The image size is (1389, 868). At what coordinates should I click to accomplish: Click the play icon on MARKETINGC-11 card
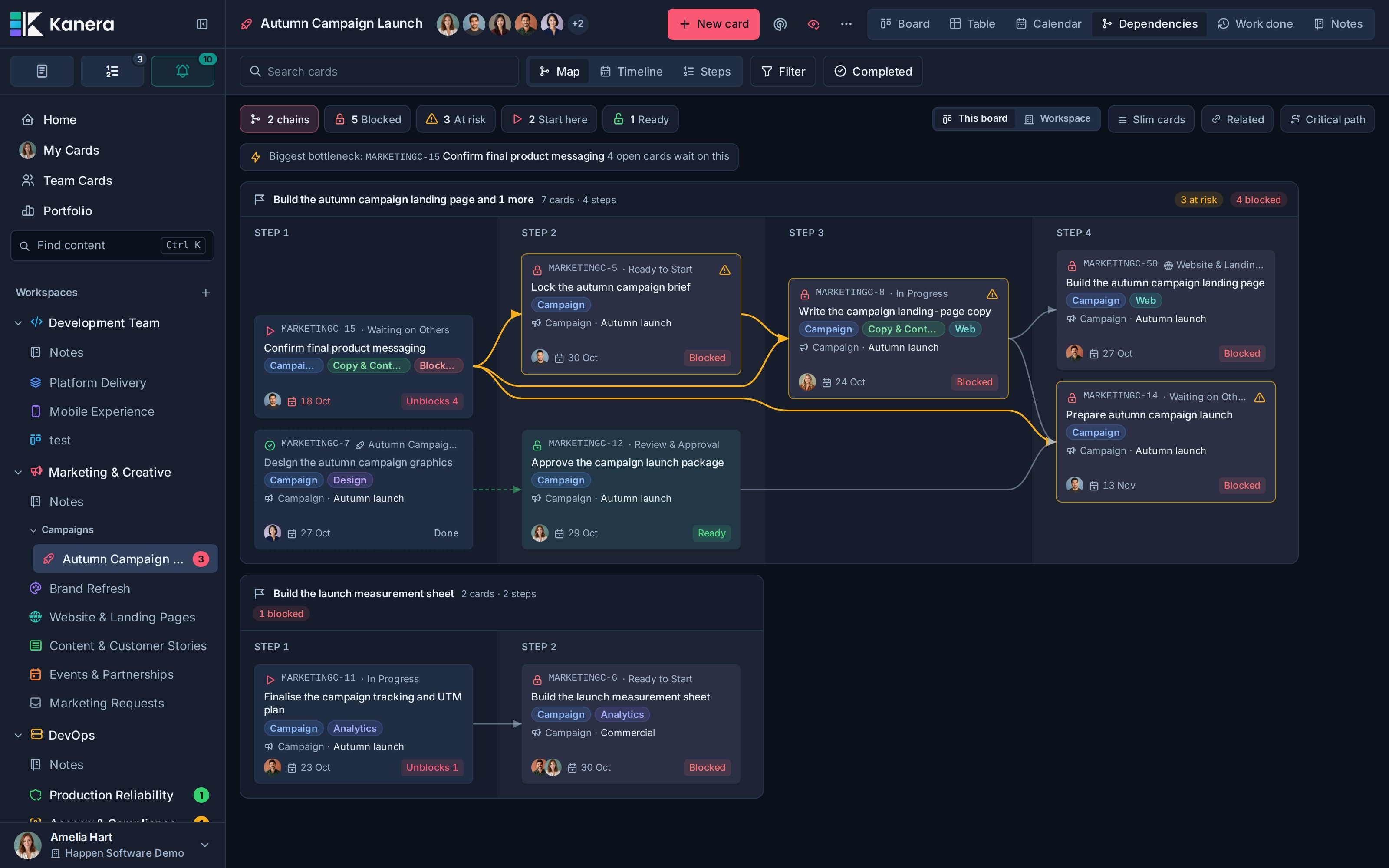270,680
